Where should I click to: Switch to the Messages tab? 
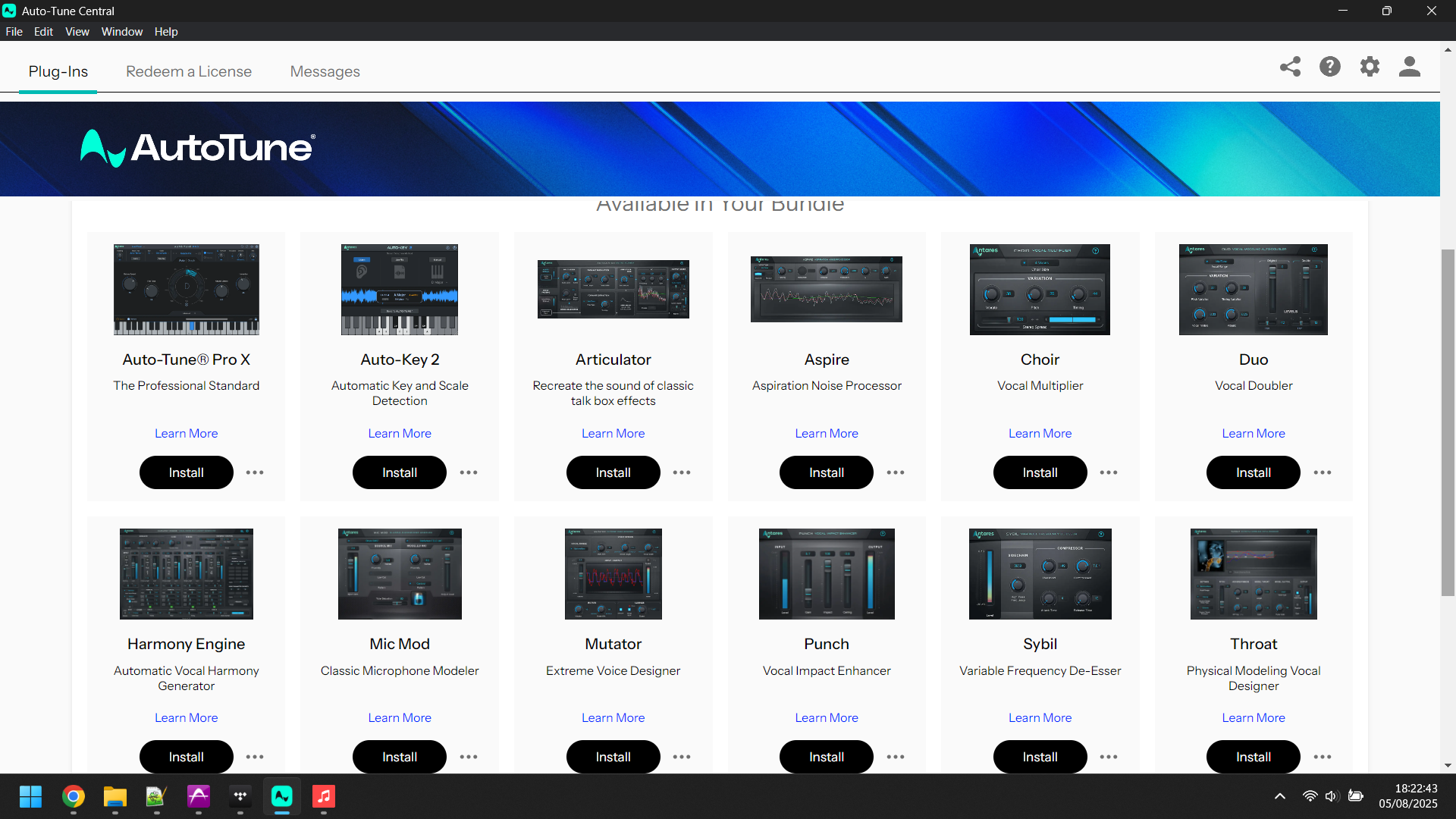[x=325, y=71]
